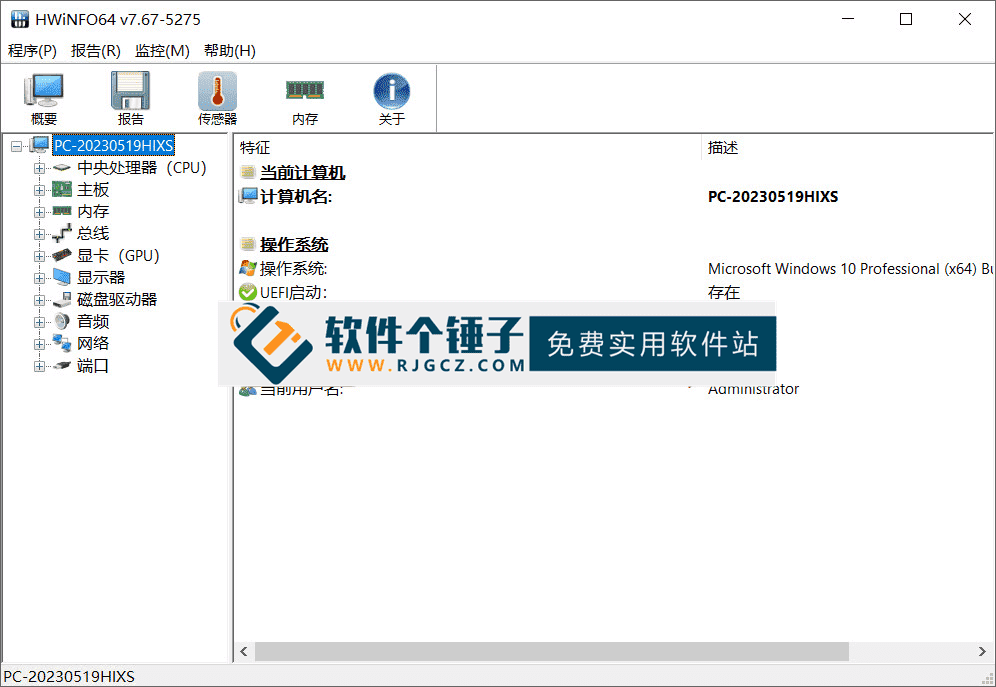The width and height of the screenshot is (996, 687).
Task: Select the 音频 audio device icon
Action: tap(61, 321)
